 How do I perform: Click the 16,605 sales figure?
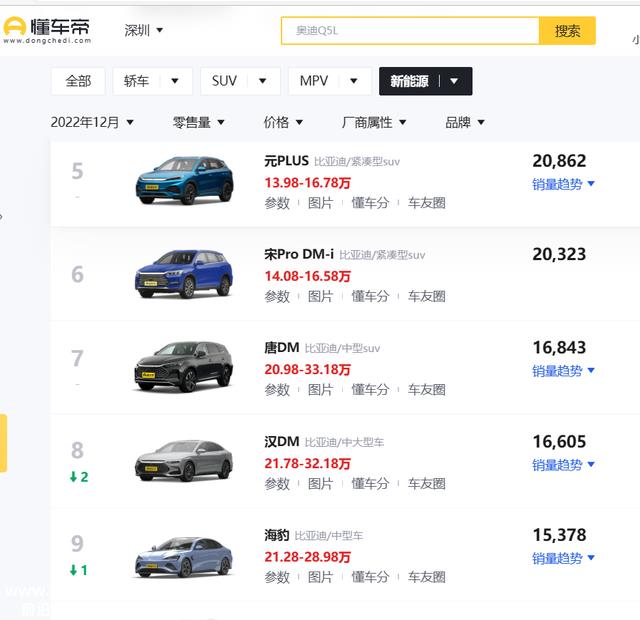[559, 442]
